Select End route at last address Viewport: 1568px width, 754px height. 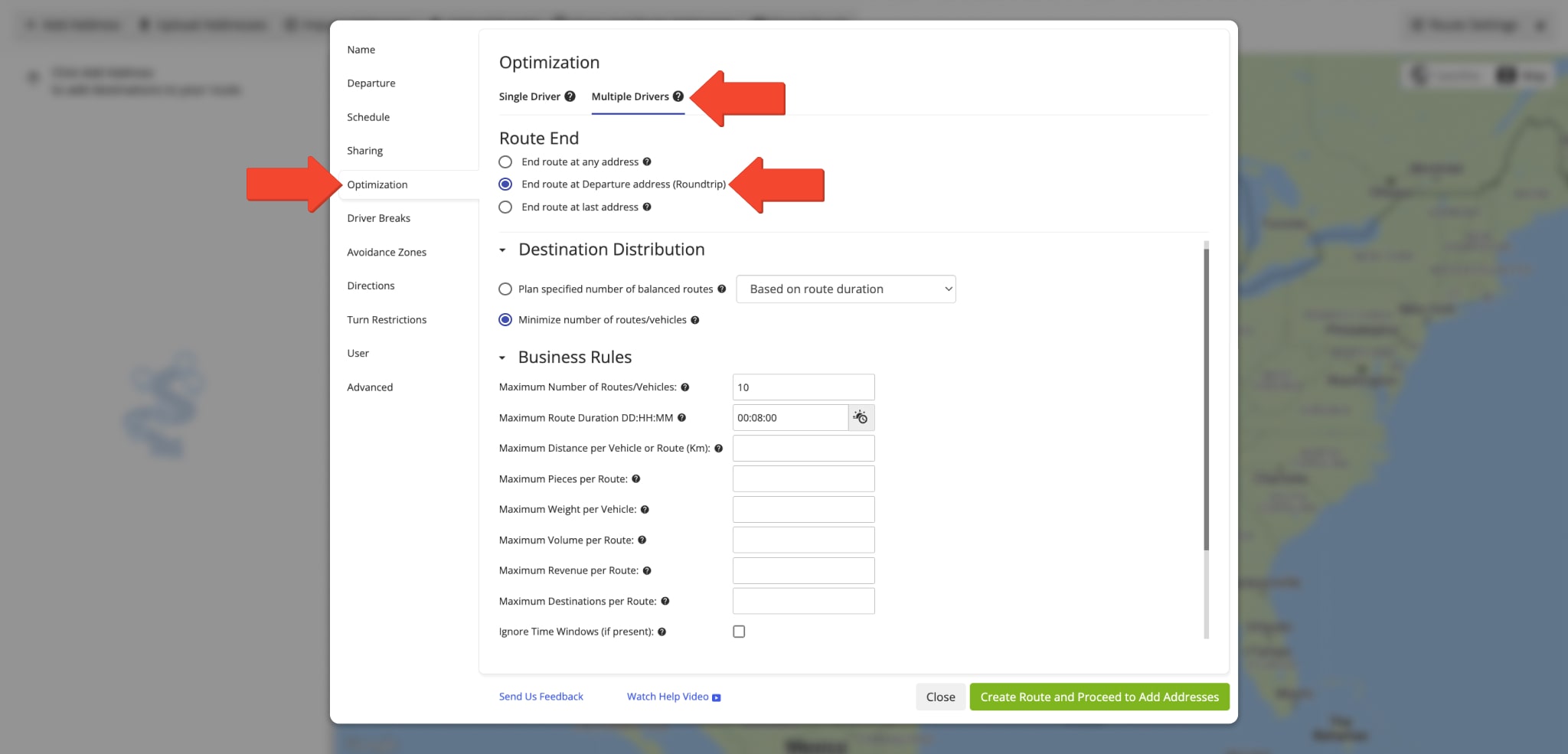(505, 207)
